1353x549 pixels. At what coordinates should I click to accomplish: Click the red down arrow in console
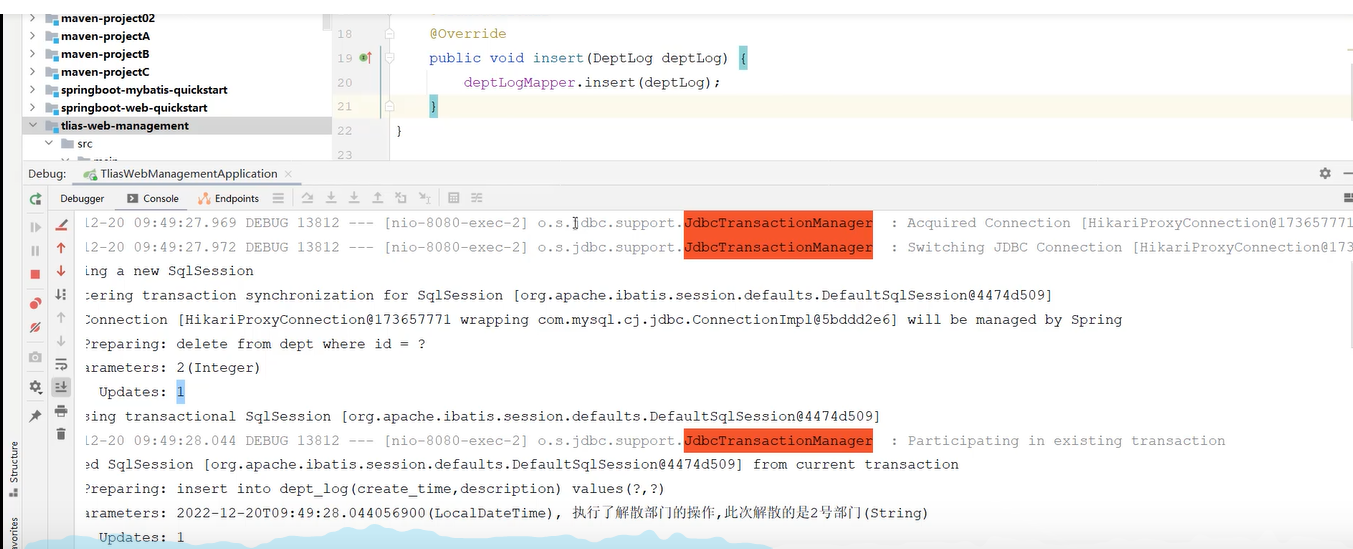[61, 271]
